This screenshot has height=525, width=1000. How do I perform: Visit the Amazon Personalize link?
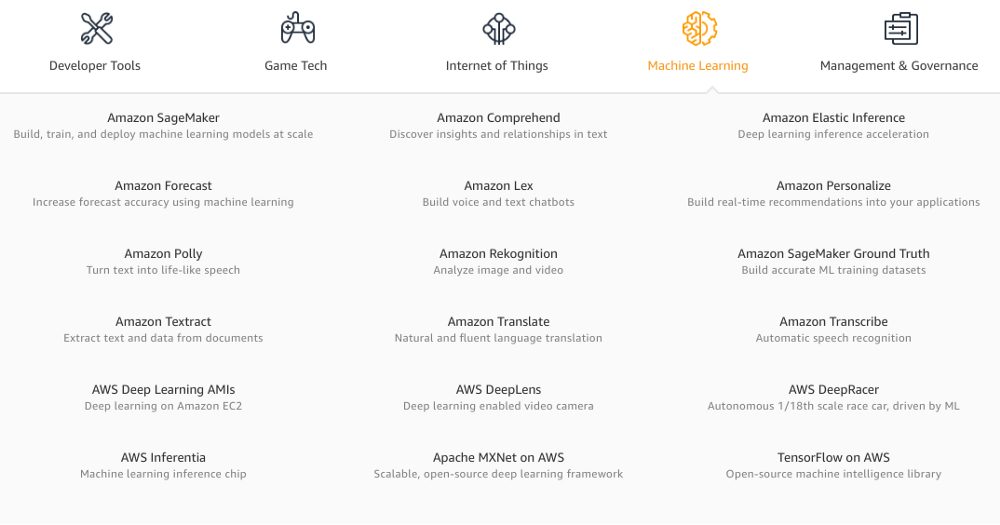click(834, 186)
